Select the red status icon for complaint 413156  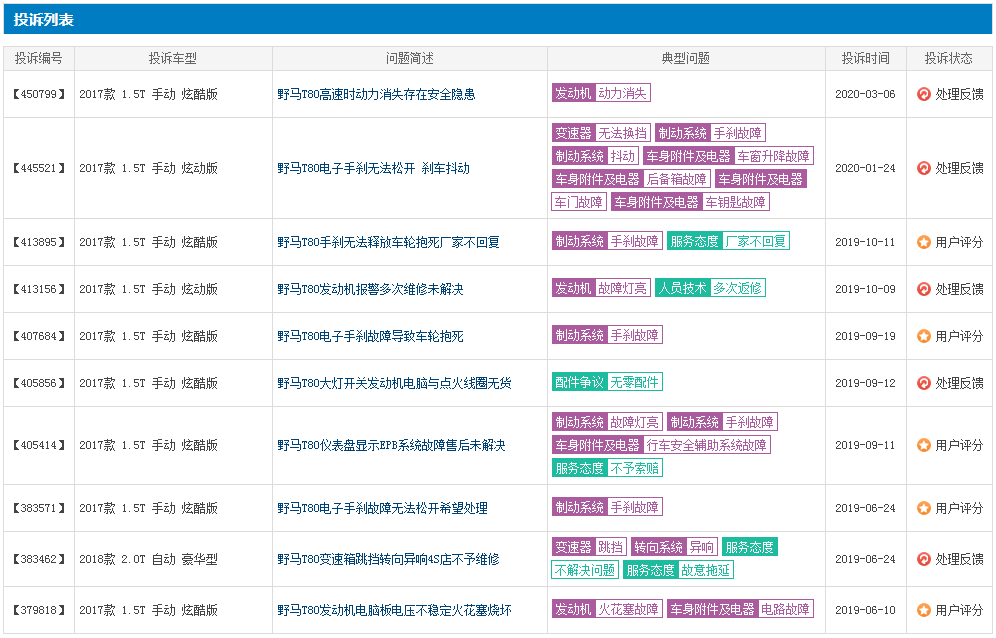click(x=924, y=289)
